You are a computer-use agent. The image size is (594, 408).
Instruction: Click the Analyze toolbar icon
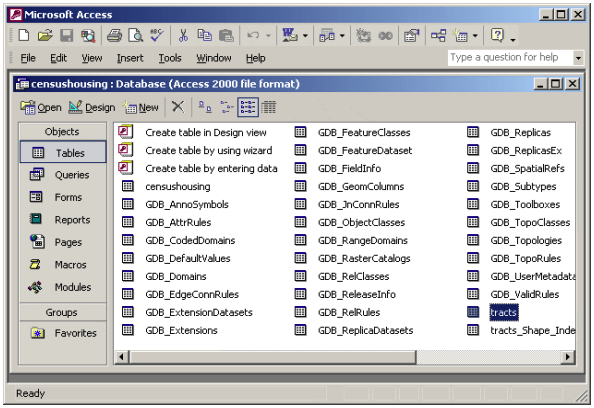327,36
